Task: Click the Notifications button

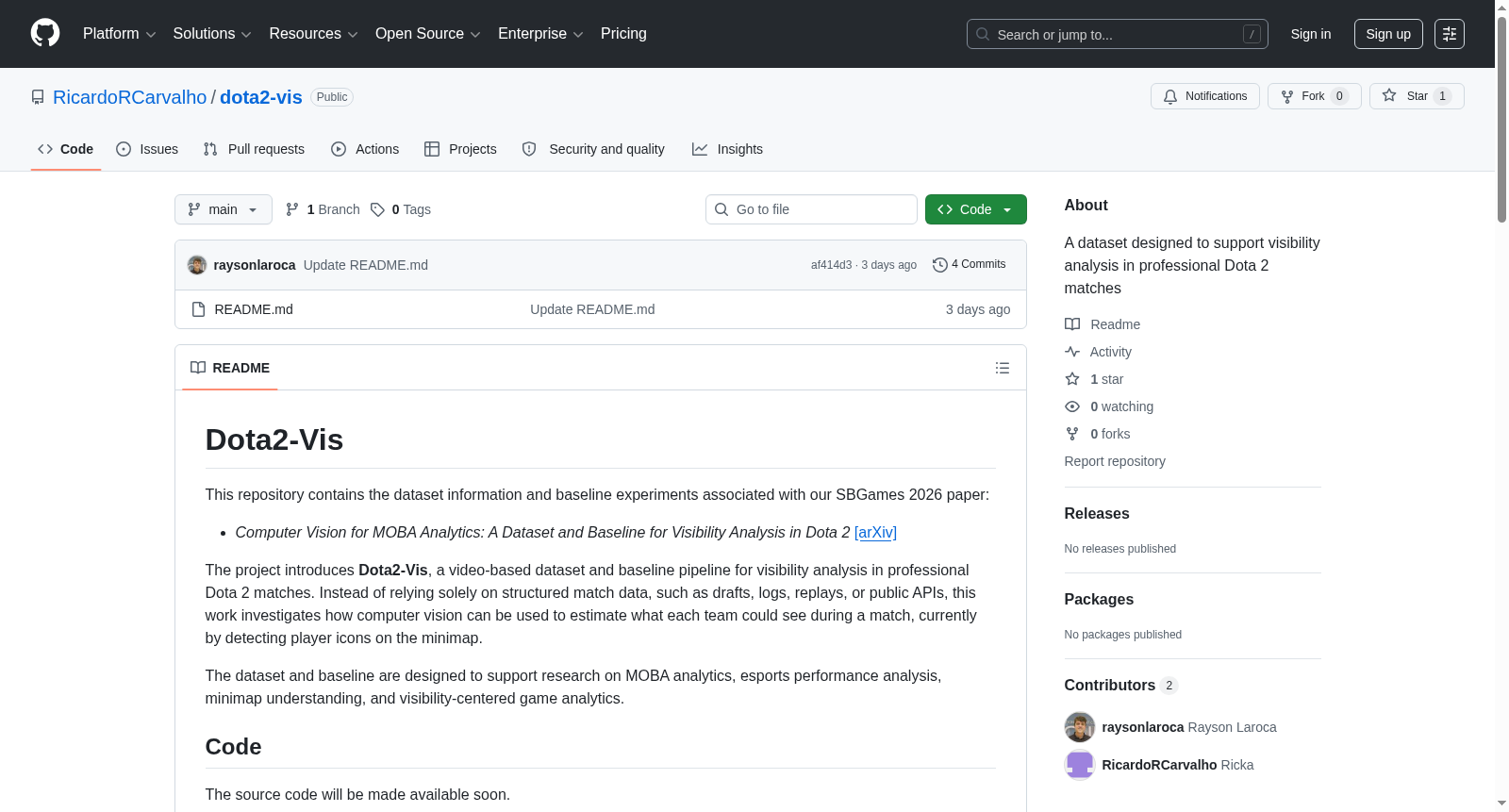Action: coord(1205,96)
